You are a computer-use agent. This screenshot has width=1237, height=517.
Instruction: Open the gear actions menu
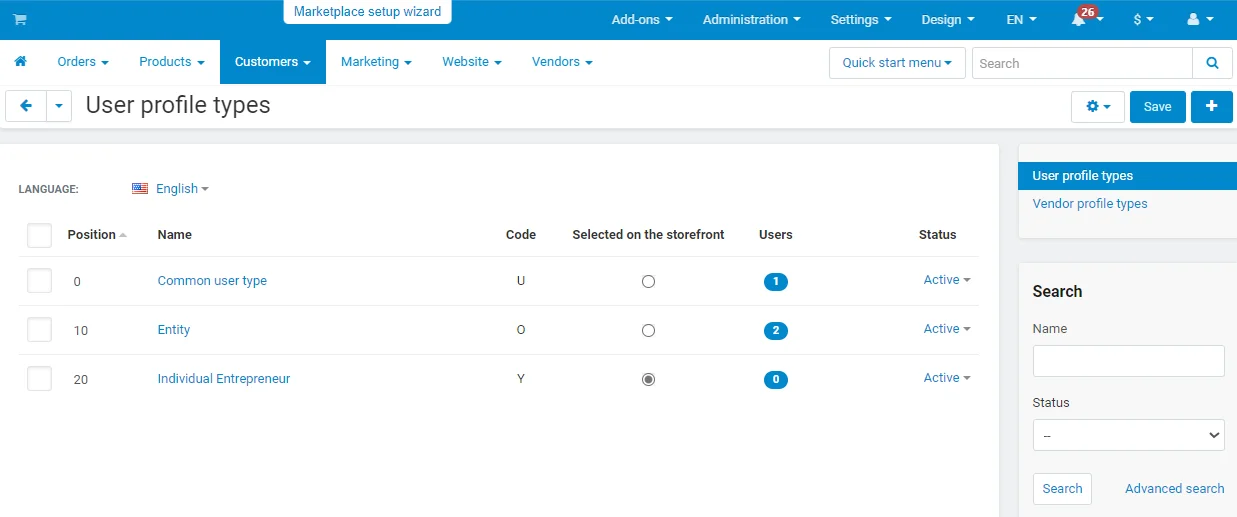tap(1097, 107)
